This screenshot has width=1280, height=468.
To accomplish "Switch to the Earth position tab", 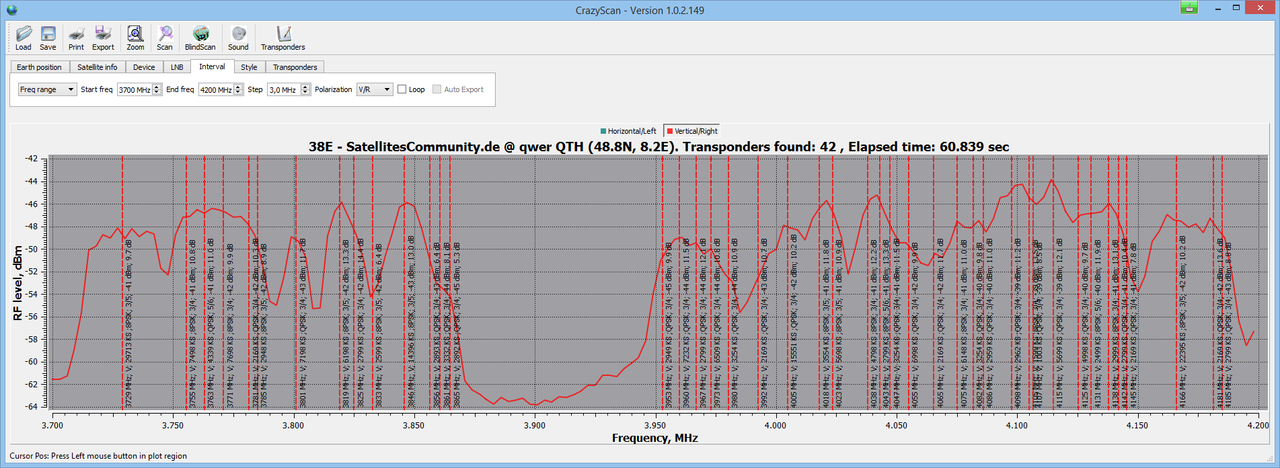I will pyautogui.click(x=39, y=67).
